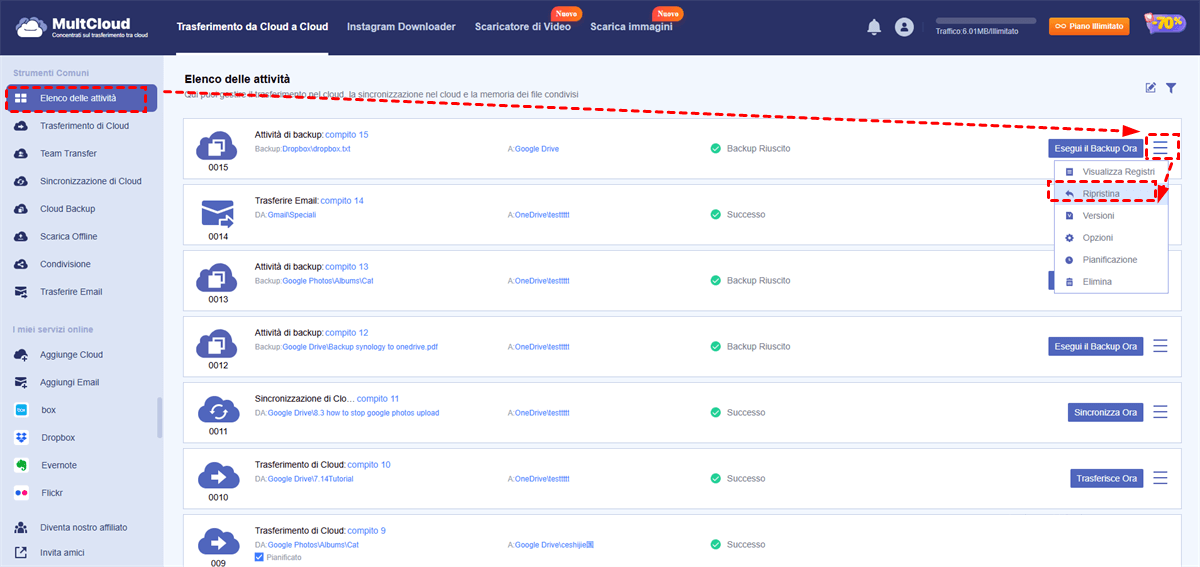
Task: Click backup cloud icon of task 0015
Action: [217, 147]
